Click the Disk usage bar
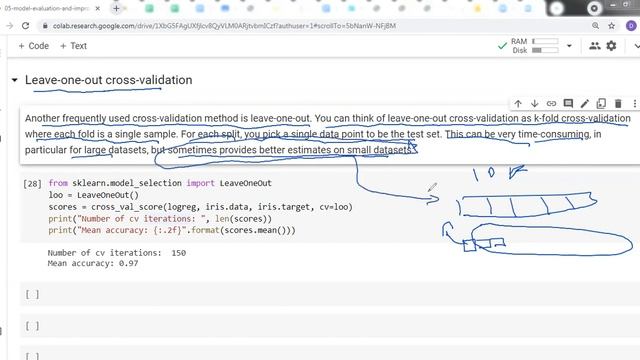Image resolution: width=640 pixels, height=360 pixels. click(545, 50)
